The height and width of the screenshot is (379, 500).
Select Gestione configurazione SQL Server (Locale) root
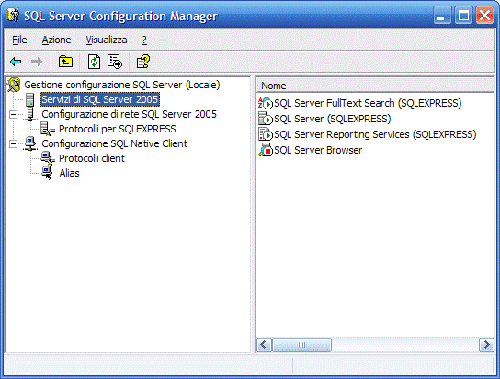coord(122,85)
